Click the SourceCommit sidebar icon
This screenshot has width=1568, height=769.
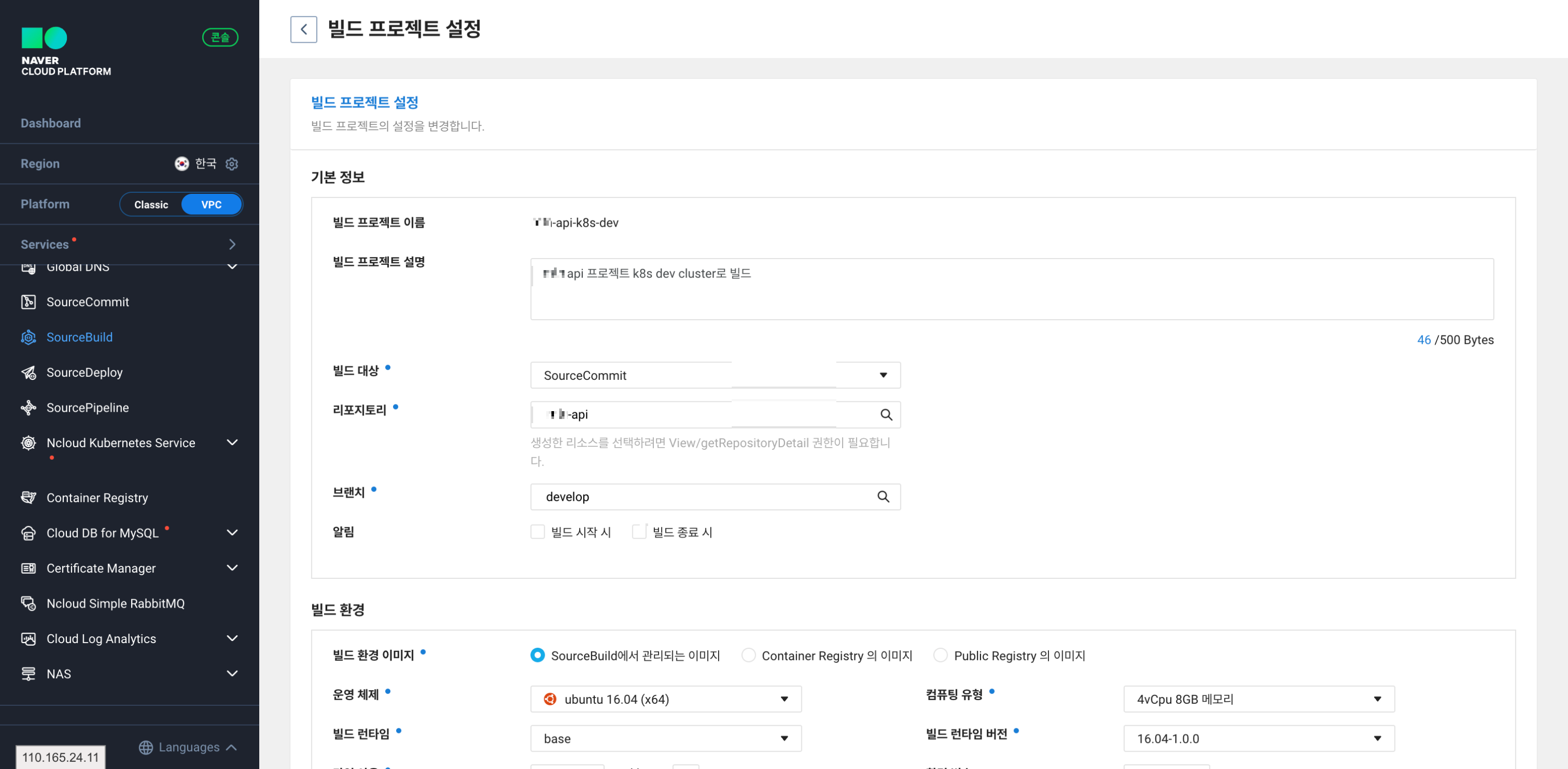28,302
